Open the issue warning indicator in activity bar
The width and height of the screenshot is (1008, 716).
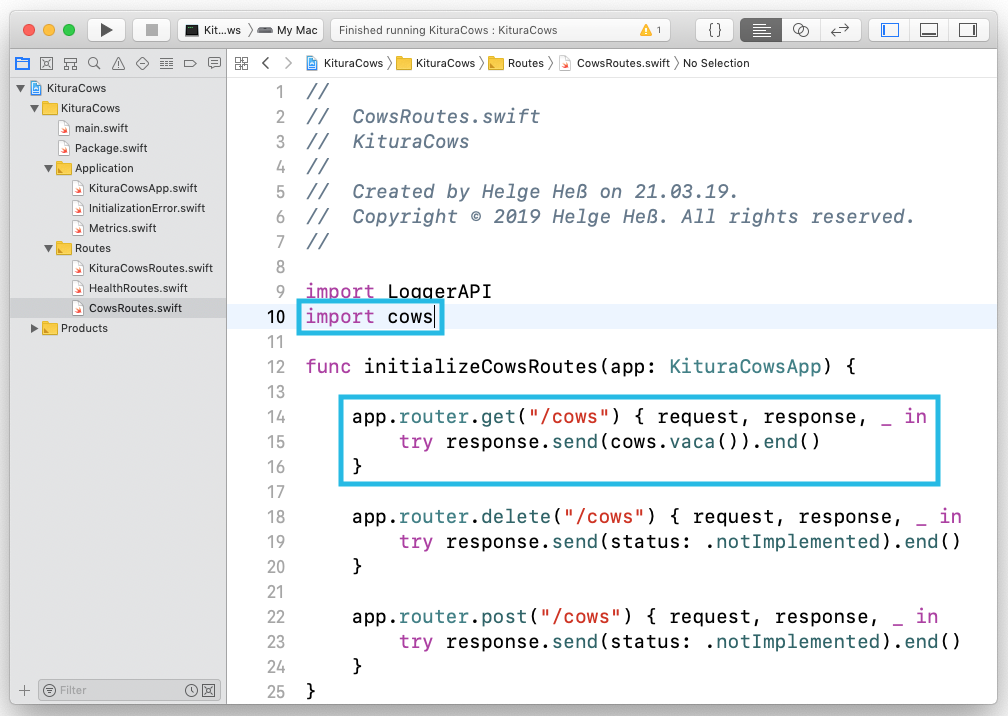[x=651, y=30]
